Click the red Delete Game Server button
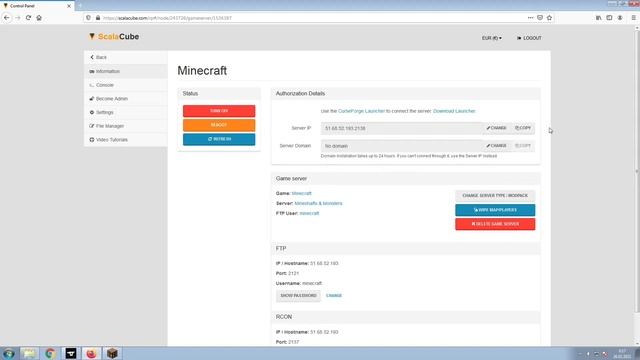640x360 pixels. 495,224
